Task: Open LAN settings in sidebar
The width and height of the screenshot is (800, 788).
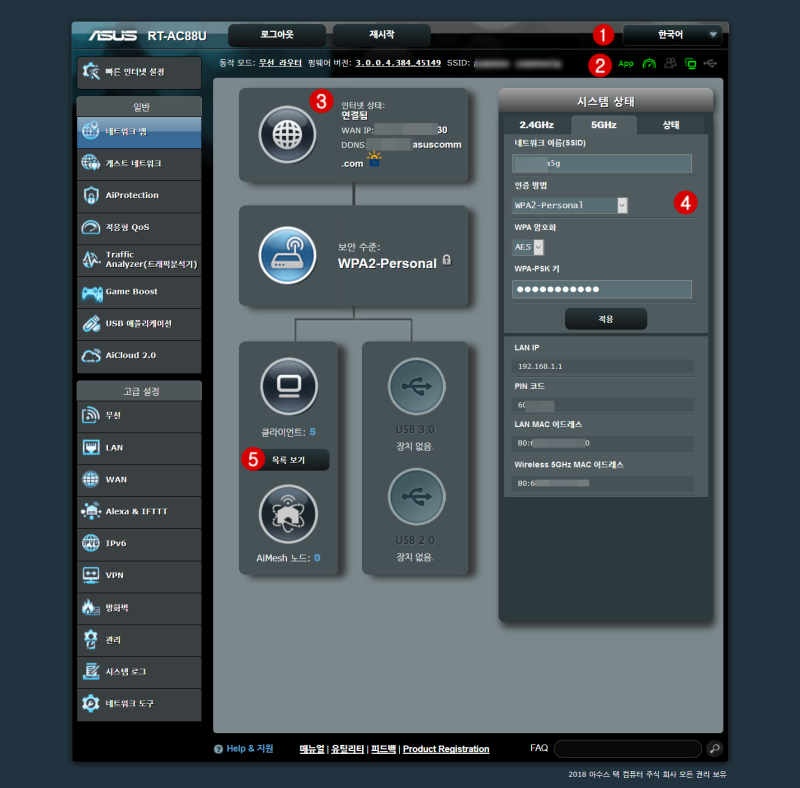Action: pyautogui.click(x=139, y=448)
